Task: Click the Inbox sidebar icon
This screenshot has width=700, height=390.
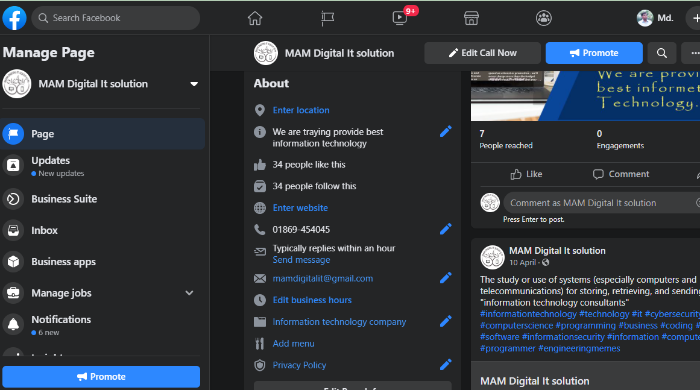Action: [x=13, y=230]
